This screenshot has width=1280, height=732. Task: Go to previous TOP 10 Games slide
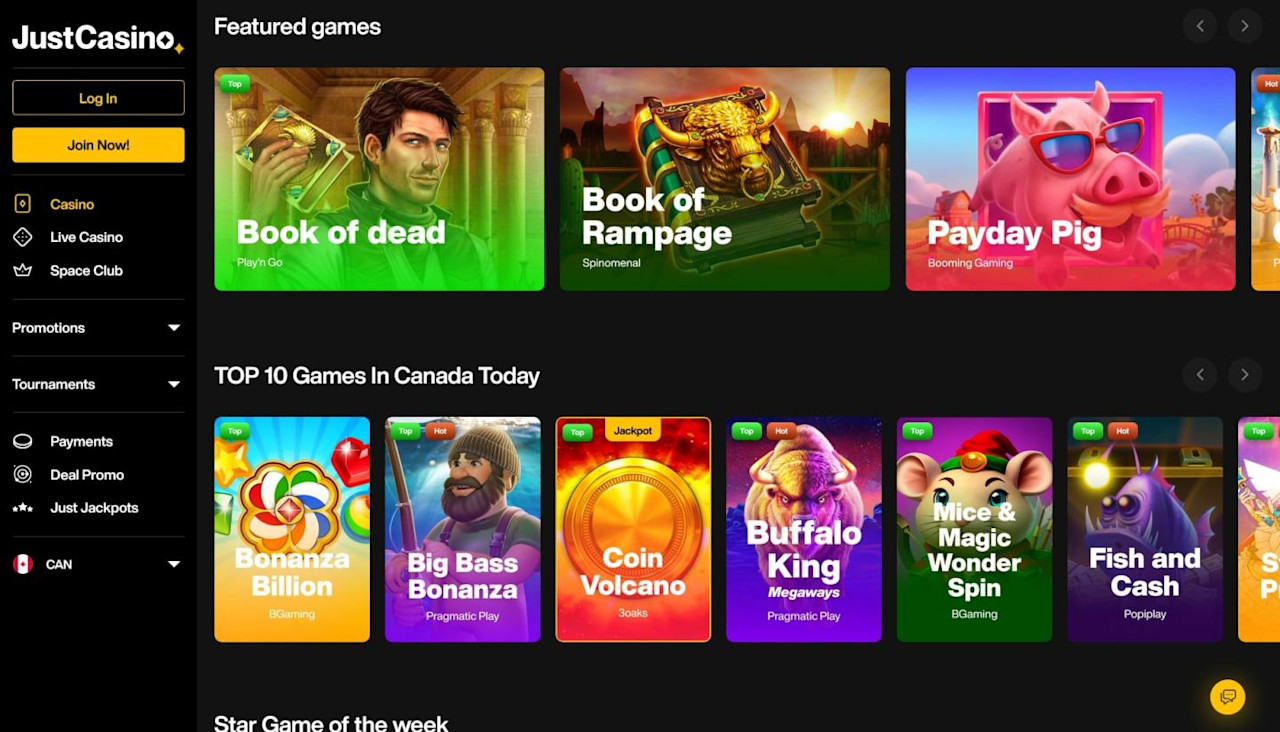tap(1200, 375)
